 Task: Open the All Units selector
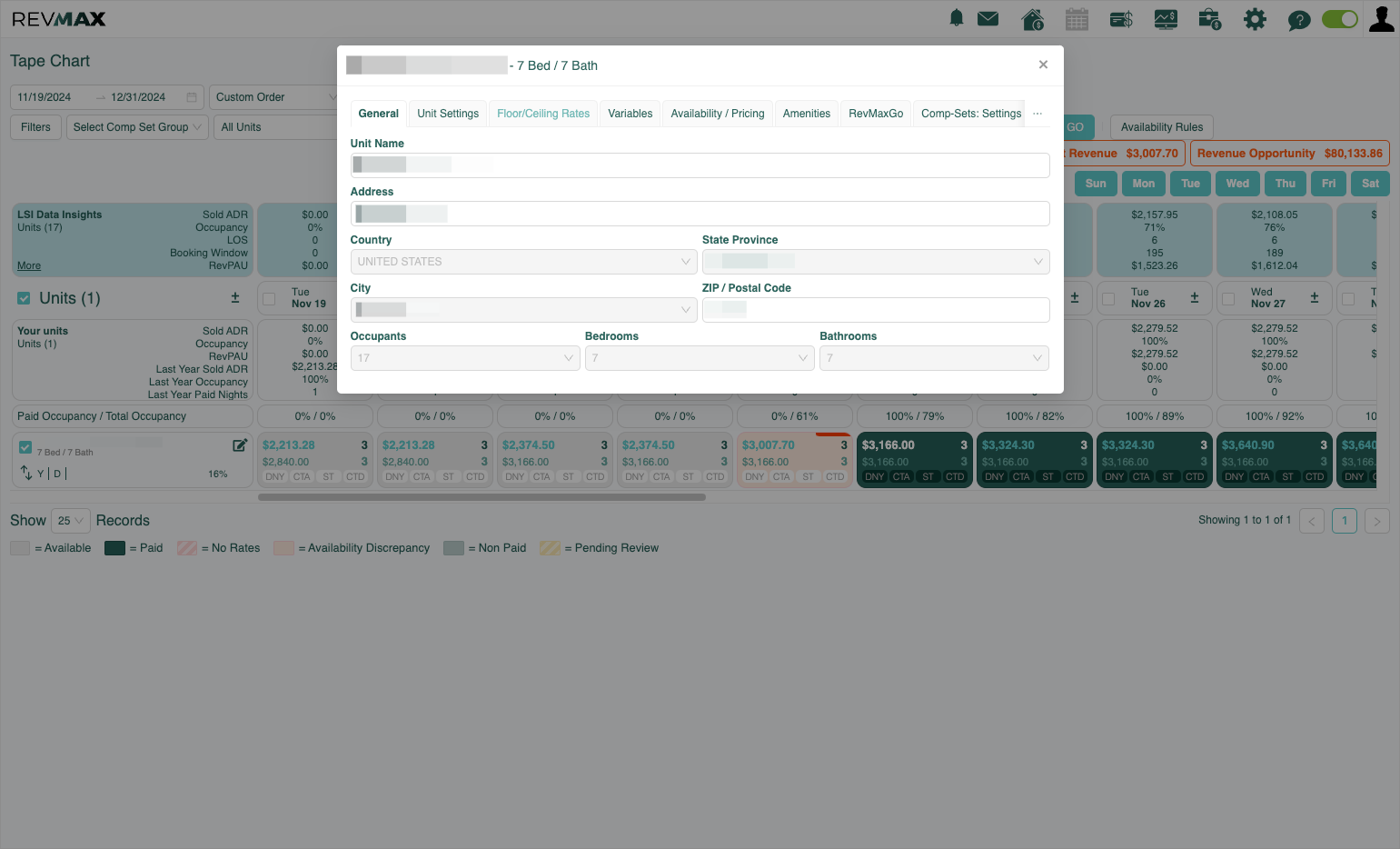pos(275,127)
